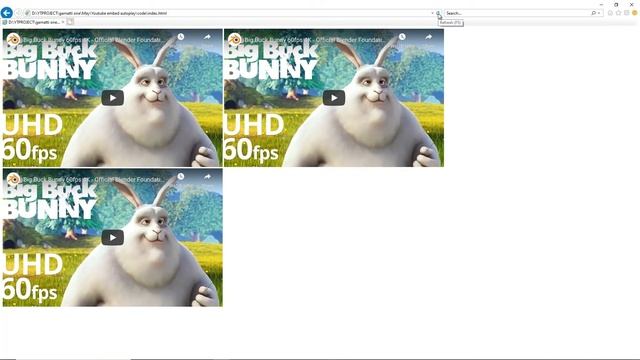
Task: Open the title link of top-right video
Action: point(315,40)
